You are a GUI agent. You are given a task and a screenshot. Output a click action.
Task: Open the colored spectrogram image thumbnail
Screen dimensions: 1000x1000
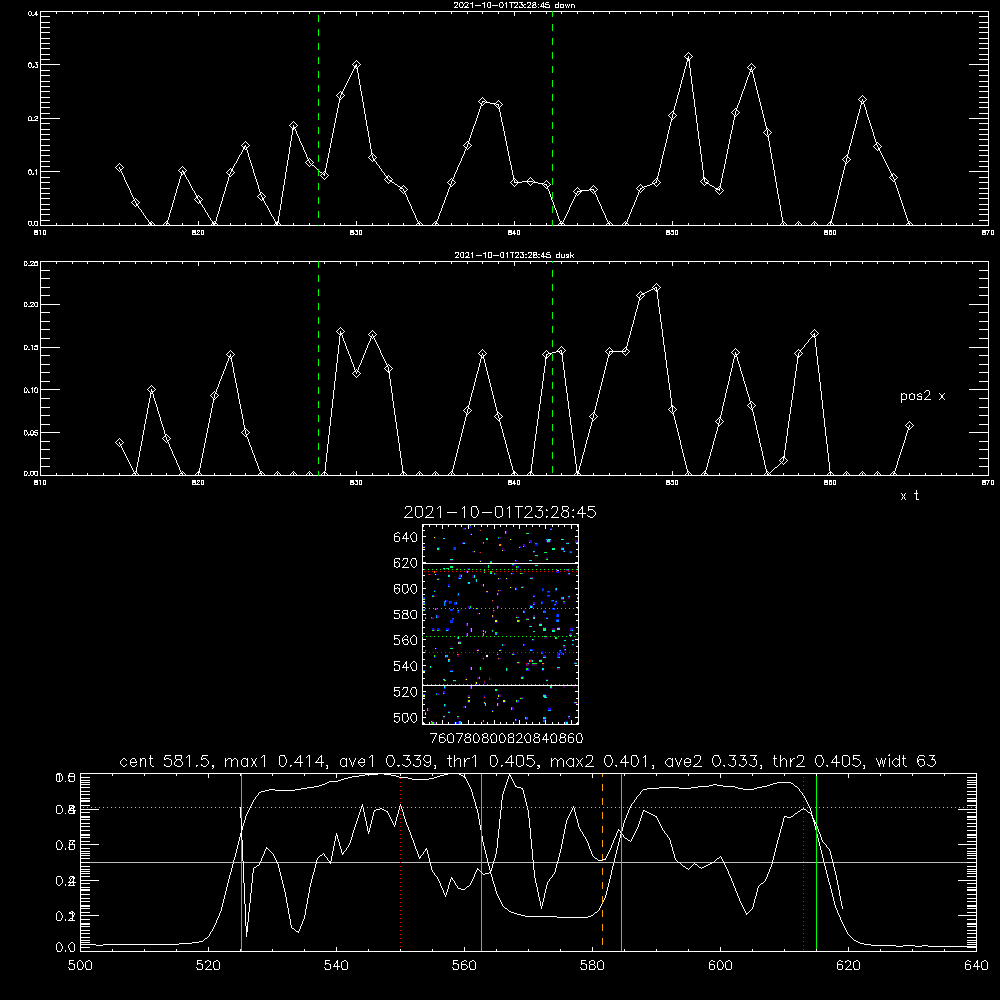500,624
